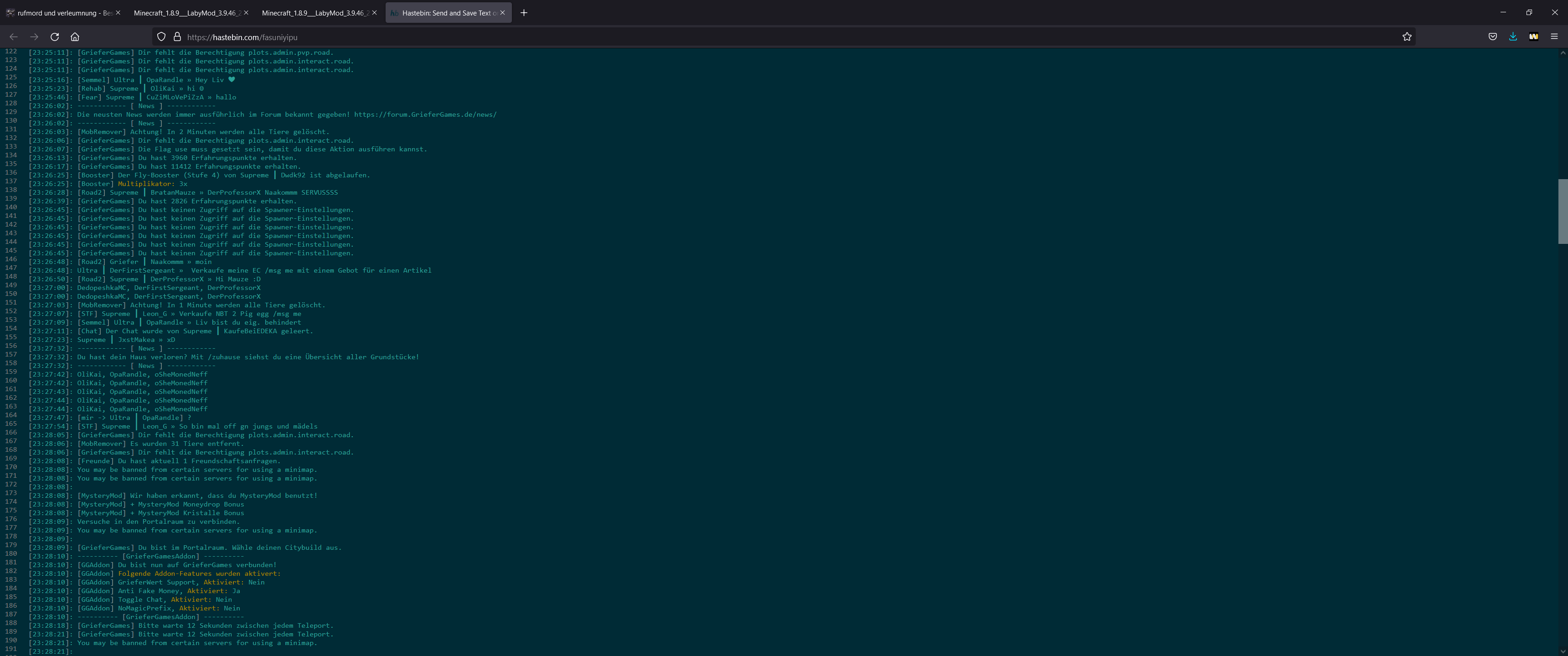Click 'Du hast aktuell 1 Freundschaftsanfragen' line
Image resolution: width=1568 pixels, height=656 pixels.
tap(155, 461)
